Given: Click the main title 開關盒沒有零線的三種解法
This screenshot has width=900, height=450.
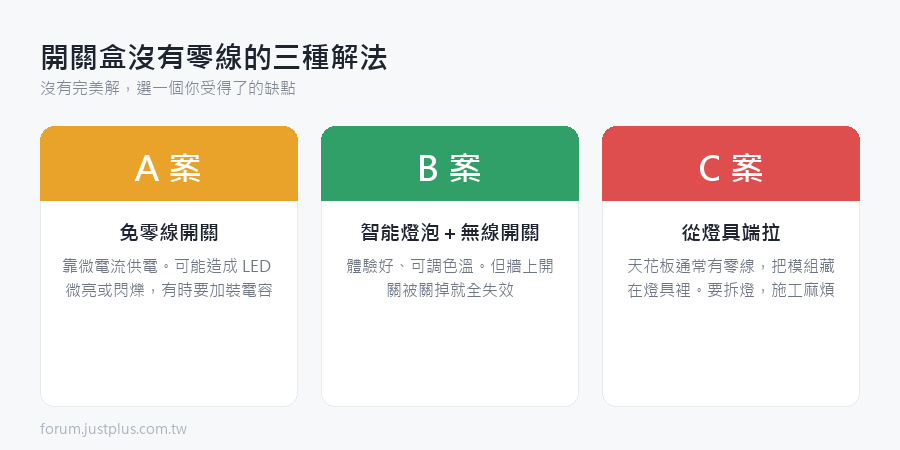Looking at the screenshot, I should tap(214, 59).
